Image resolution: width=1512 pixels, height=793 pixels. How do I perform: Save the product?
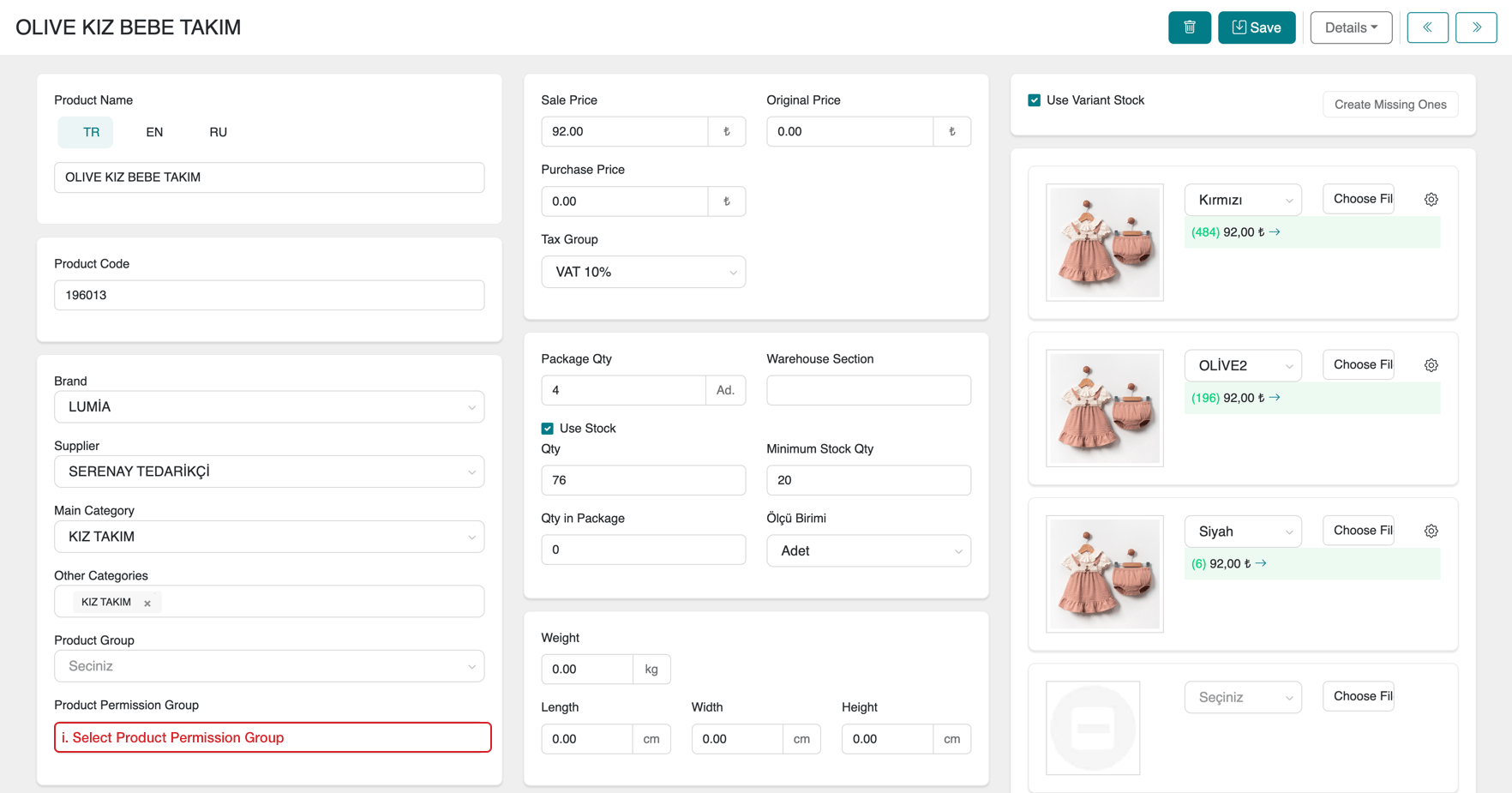1256,27
